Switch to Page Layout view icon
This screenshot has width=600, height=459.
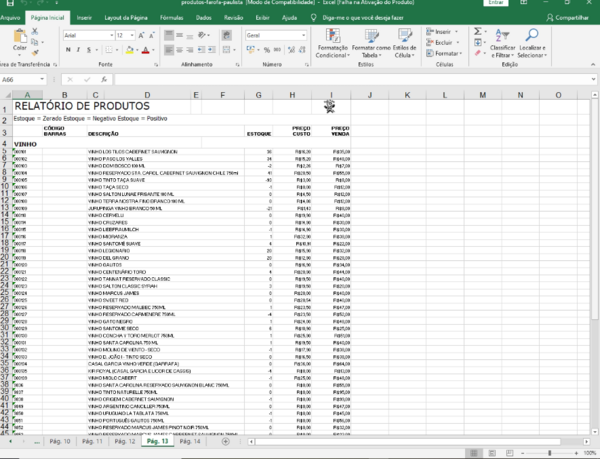pos(492,453)
